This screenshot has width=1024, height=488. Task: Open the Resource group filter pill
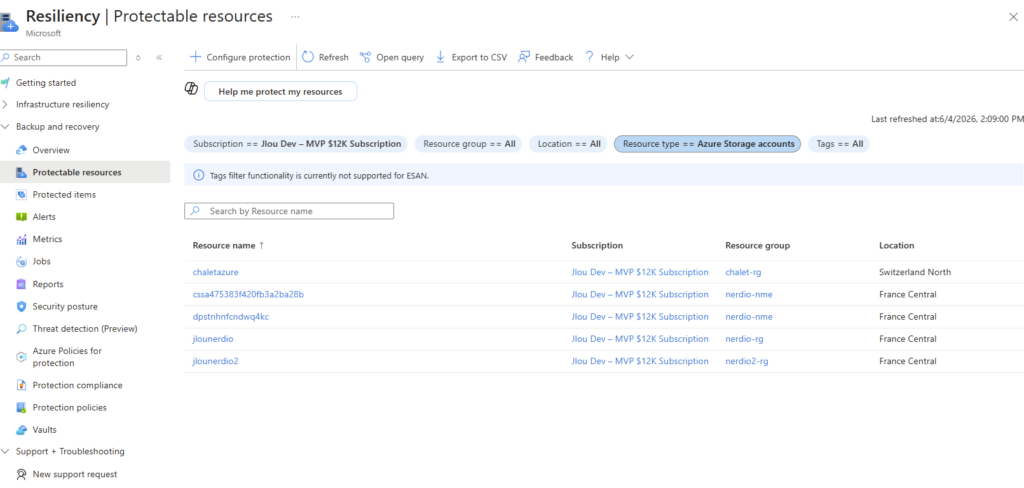[468, 144]
